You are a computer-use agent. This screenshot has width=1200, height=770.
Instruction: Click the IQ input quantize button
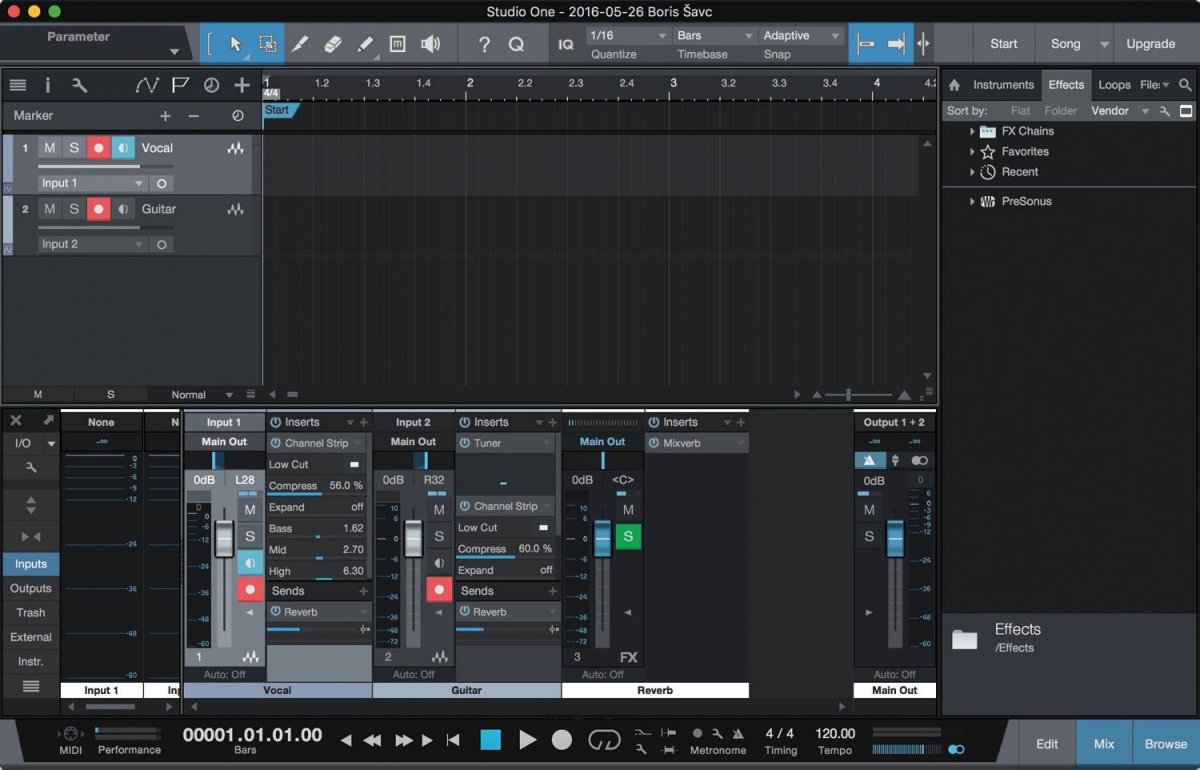[566, 44]
